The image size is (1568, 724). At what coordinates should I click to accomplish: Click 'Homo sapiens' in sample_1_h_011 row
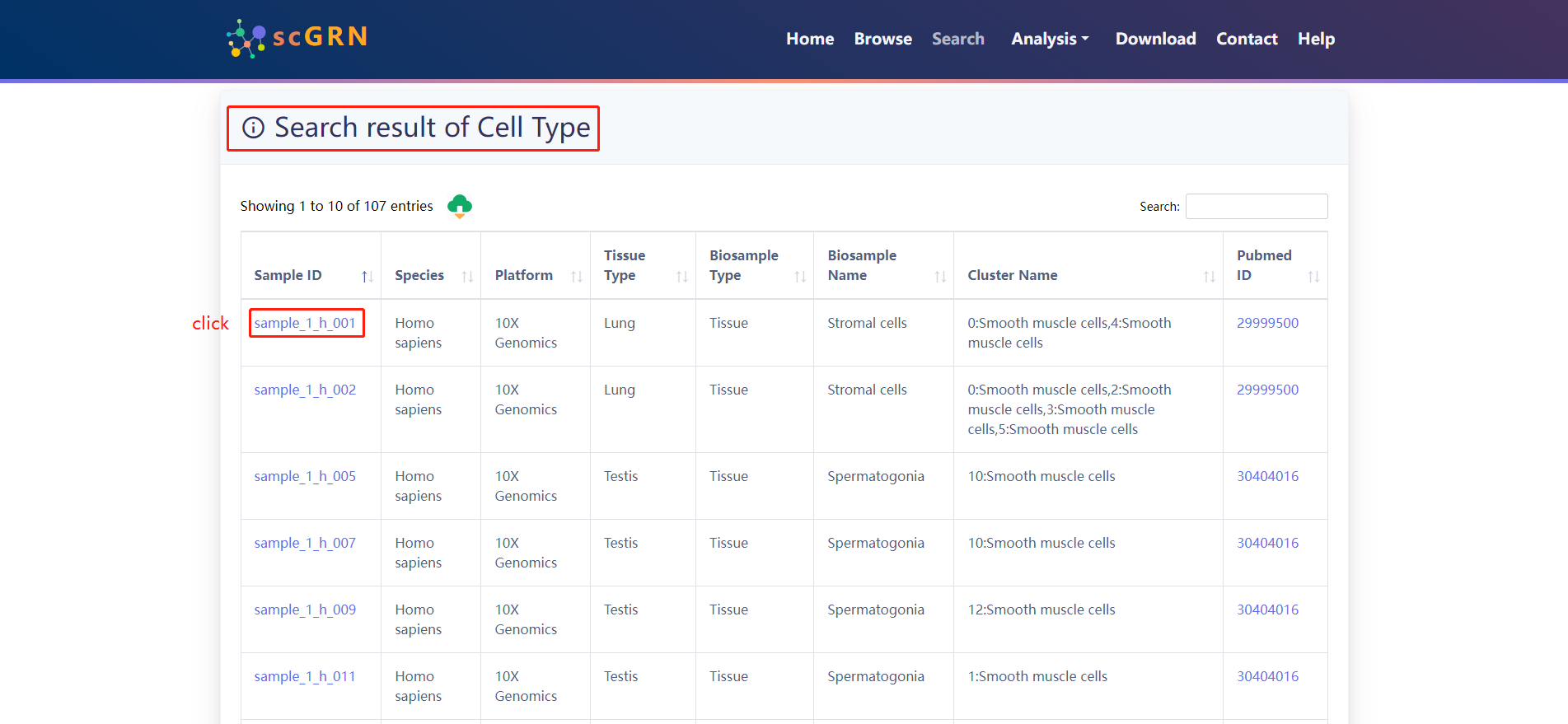(x=418, y=686)
